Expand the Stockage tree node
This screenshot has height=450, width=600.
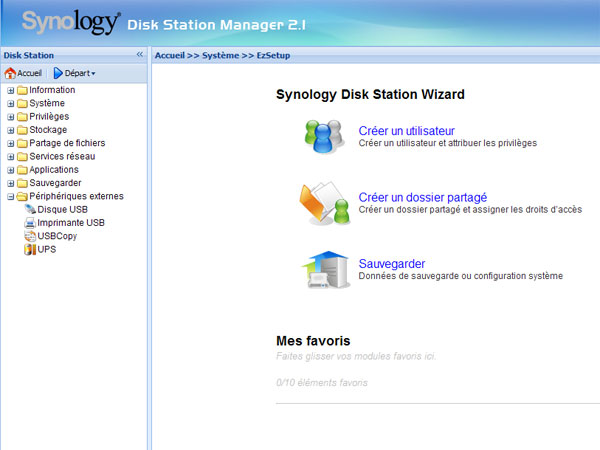coord(11,130)
